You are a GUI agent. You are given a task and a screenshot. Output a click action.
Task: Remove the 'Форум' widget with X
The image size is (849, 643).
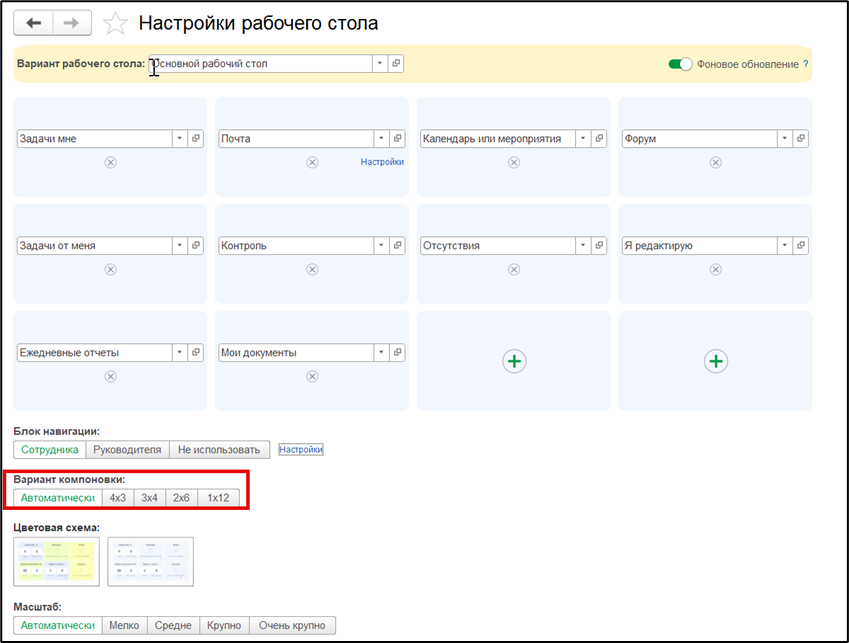point(716,162)
